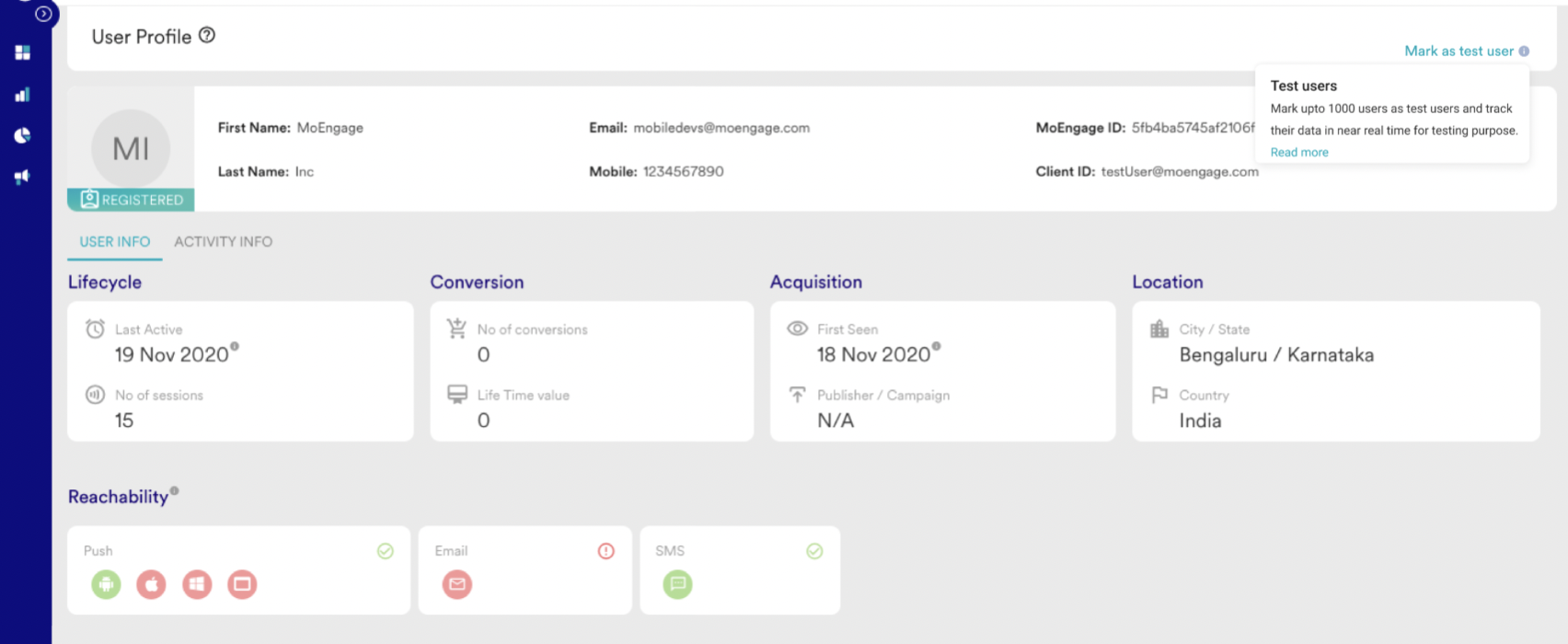
Task: Click the red email envelope reachability icon
Action: tap(457, 584)
